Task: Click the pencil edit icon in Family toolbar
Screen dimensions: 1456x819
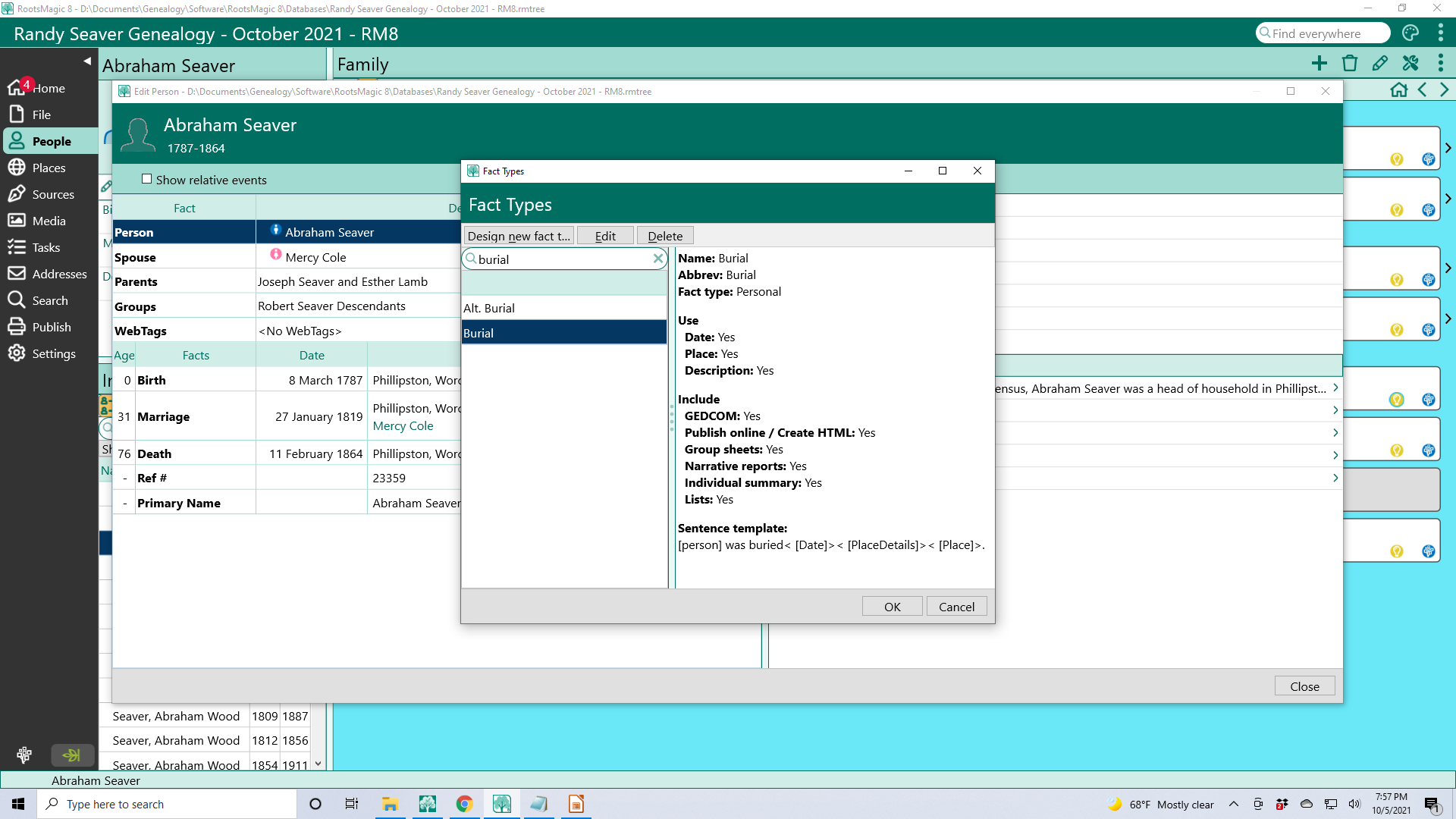Action: pyautogui.click(x=1380, y=64)
